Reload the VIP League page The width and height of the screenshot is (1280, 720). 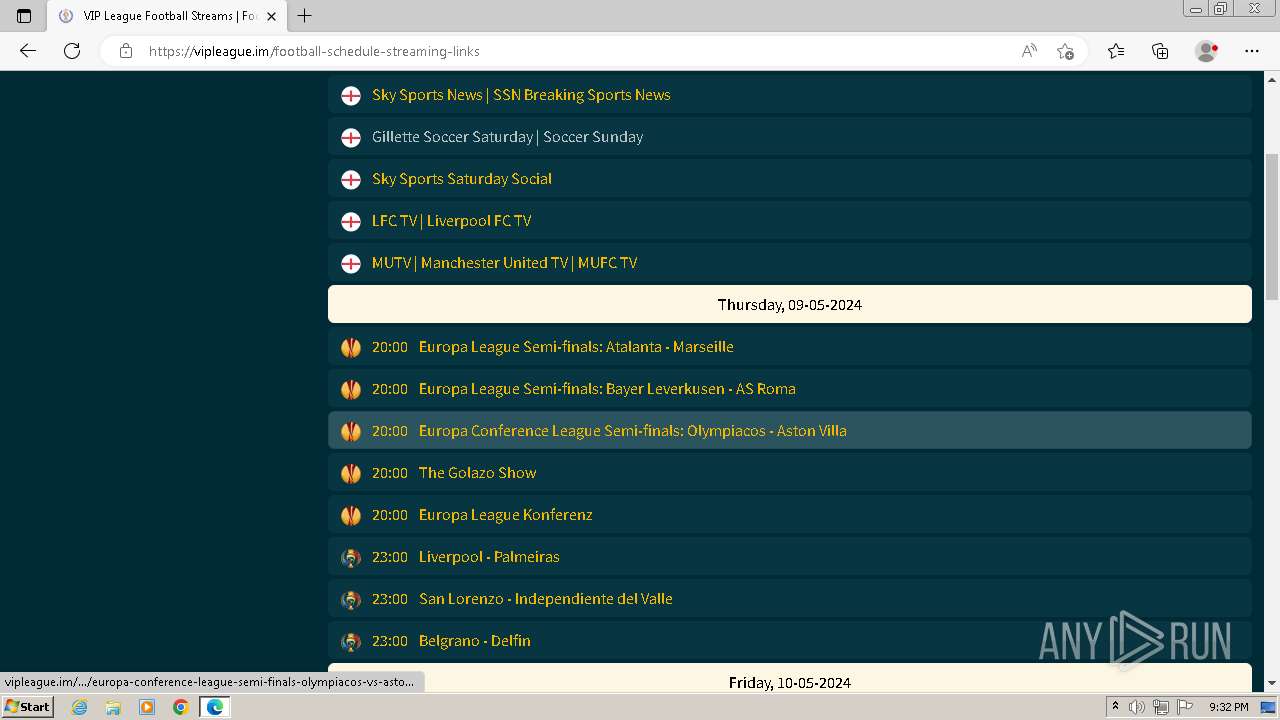click(72, 51)
